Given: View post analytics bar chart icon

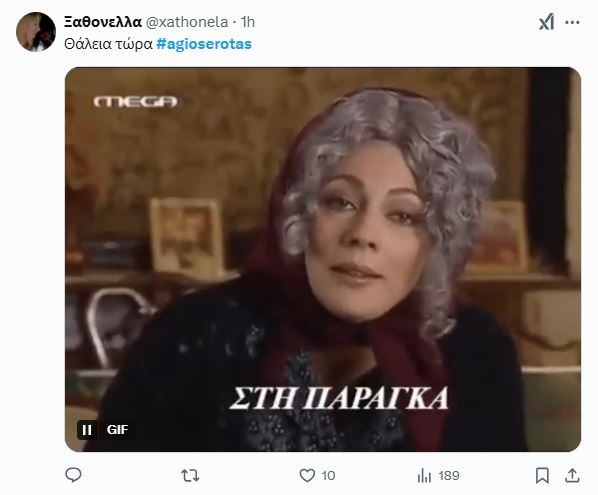Looking at the screenshot, I should [424, 476].
